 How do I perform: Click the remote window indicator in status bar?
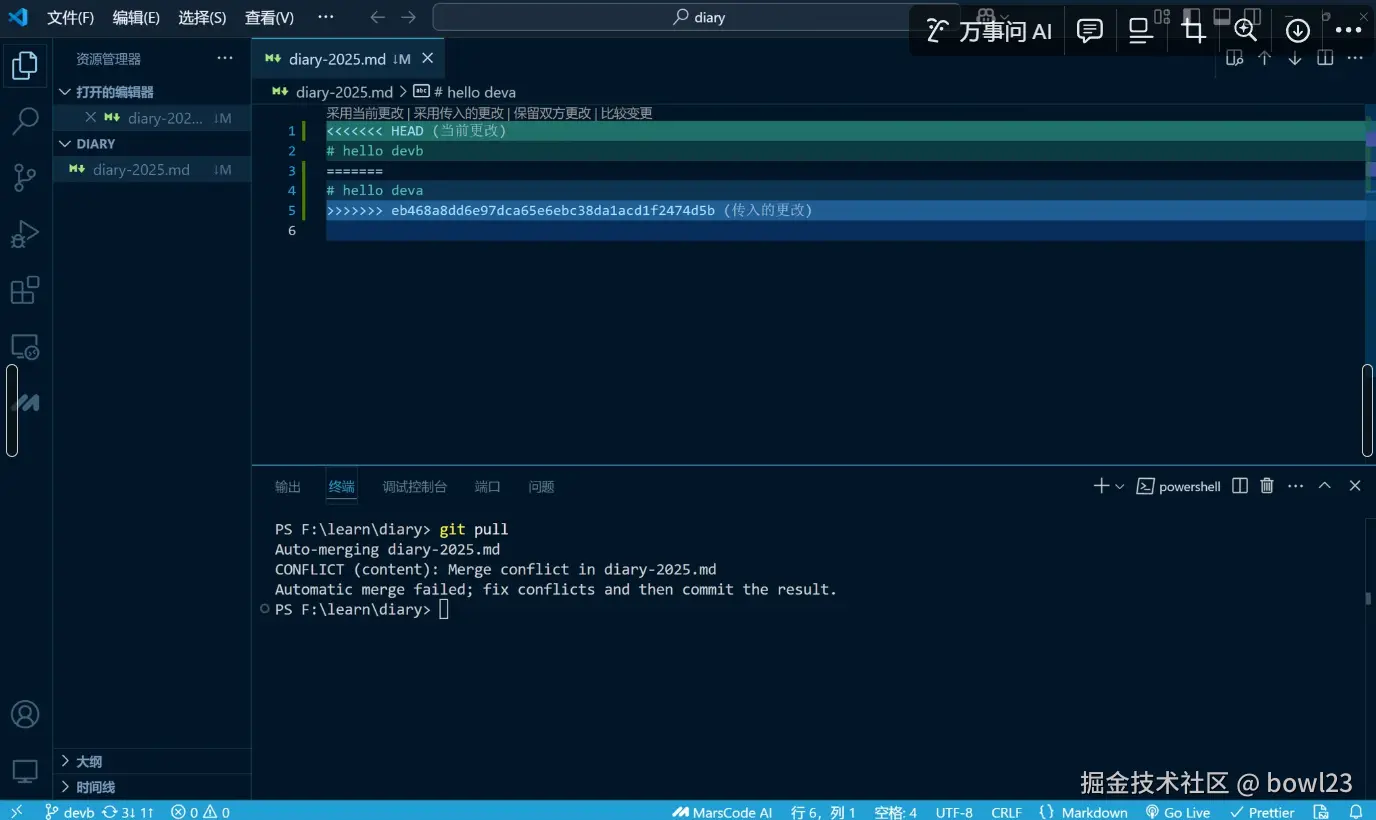tap(16, 812)
